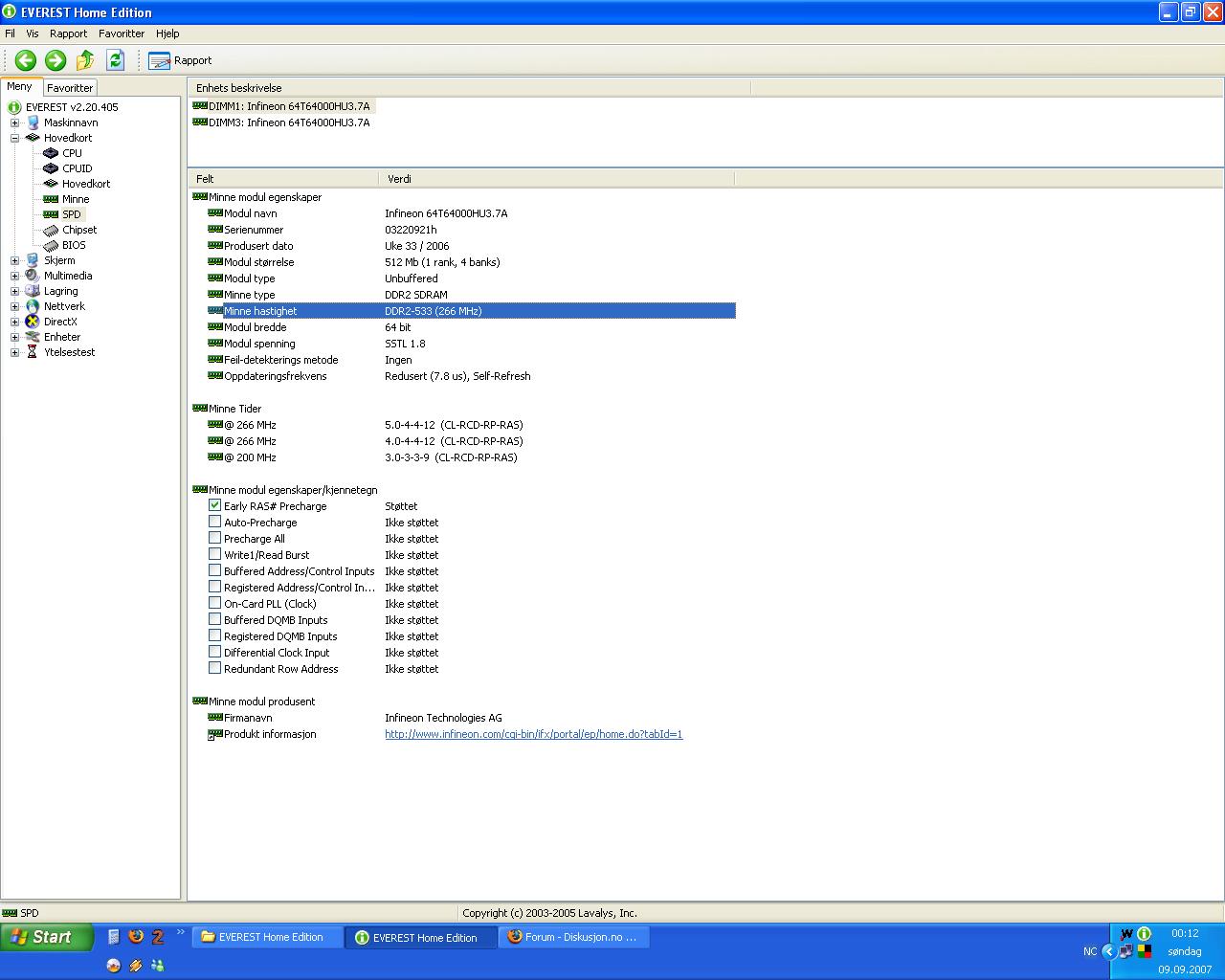Expand the Skjerm tree node
The image size is (1225, 980).
click(x=14, y=260)
